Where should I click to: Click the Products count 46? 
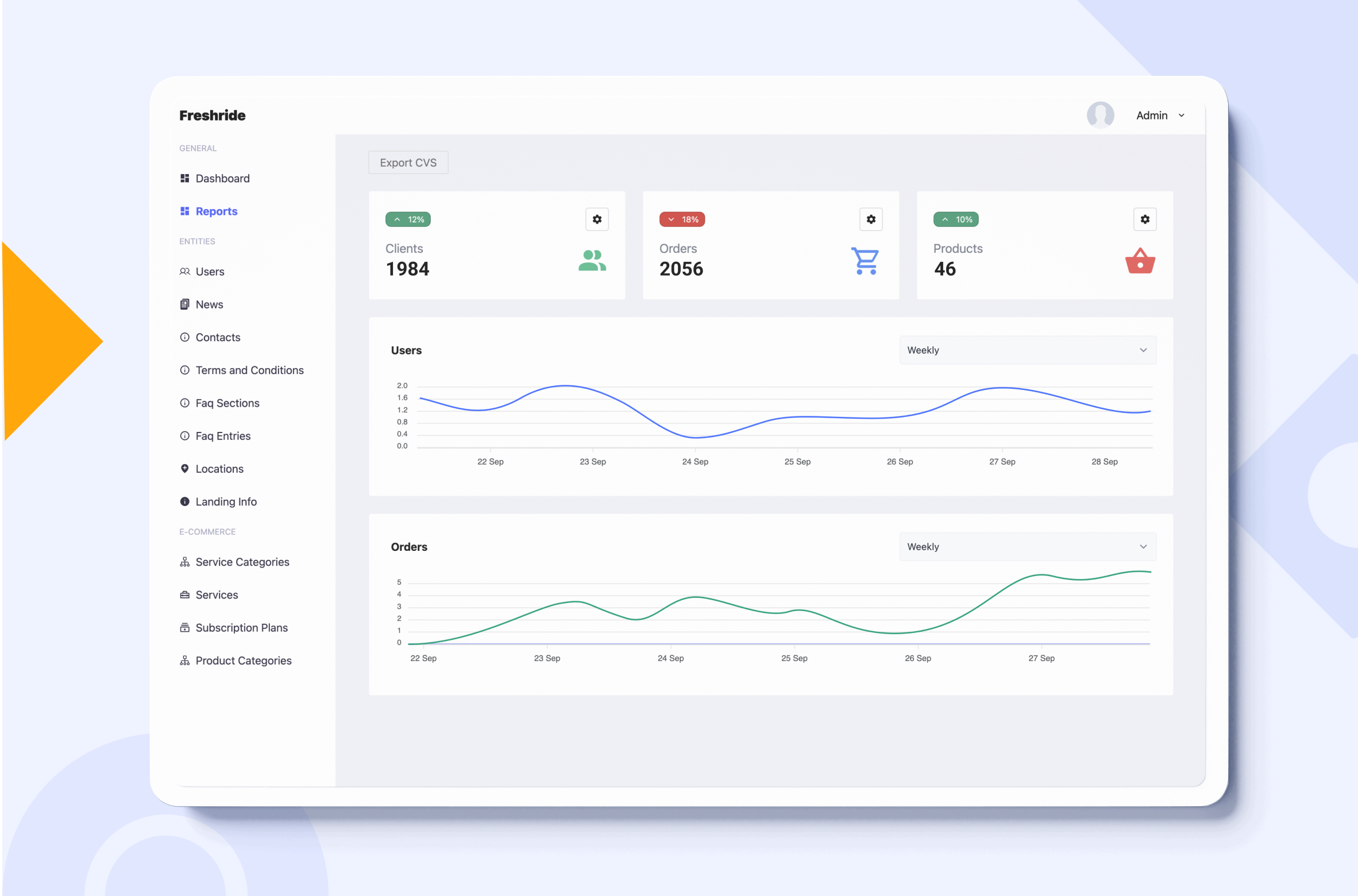point(945,269)
